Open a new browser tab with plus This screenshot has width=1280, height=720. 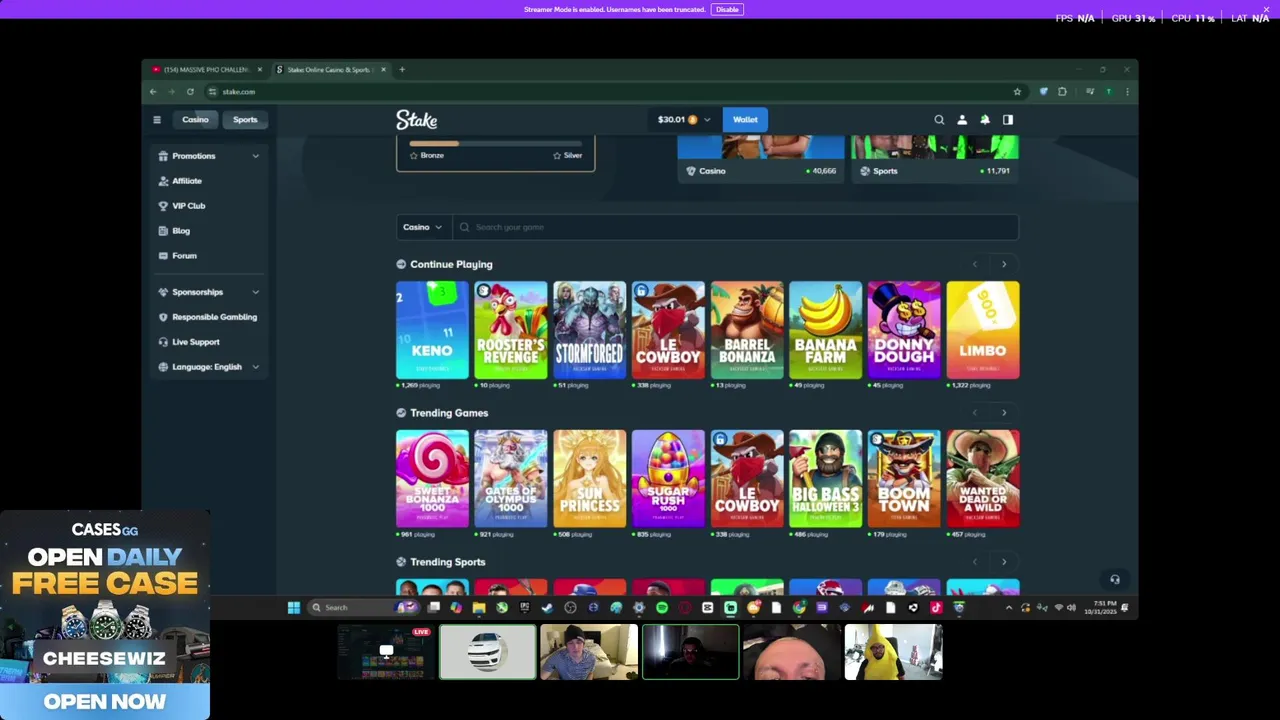tap(402, 70)
